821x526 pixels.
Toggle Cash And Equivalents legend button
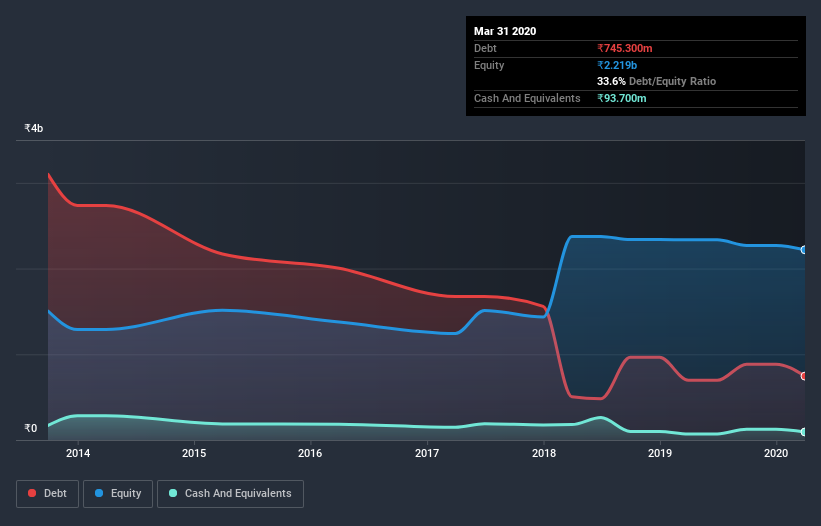point(230,494)
